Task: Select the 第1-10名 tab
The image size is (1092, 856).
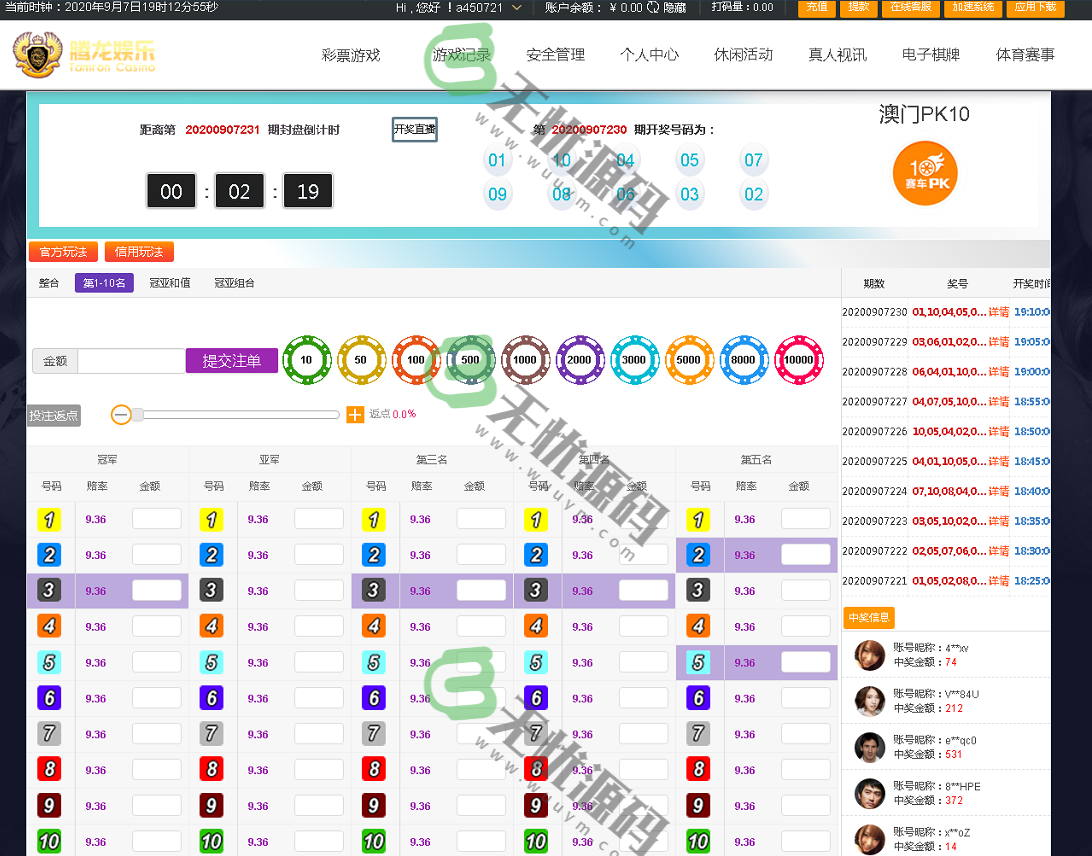Action: point(104,283)
